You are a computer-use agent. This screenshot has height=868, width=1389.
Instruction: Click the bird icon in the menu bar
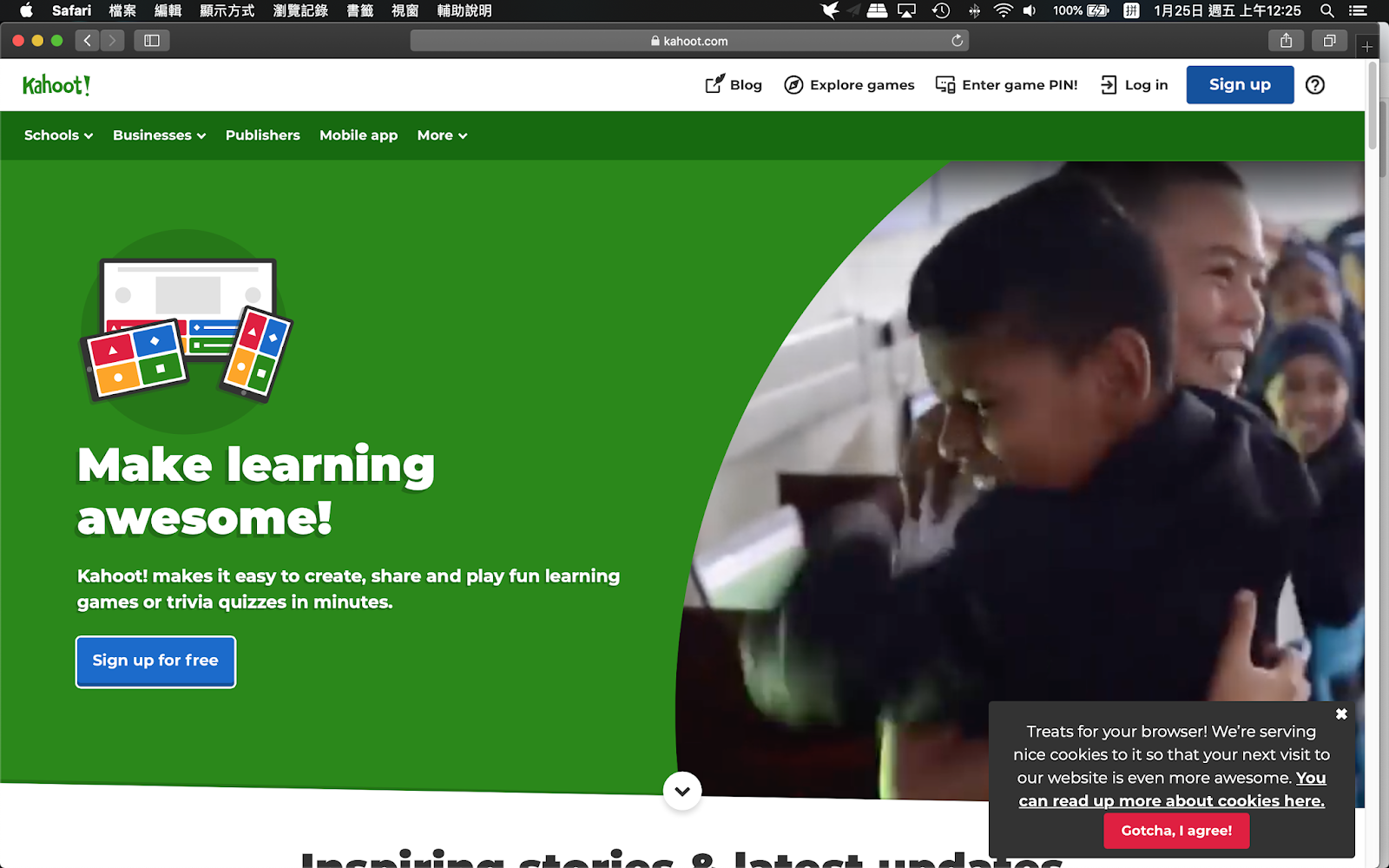(x=831, y=10)
